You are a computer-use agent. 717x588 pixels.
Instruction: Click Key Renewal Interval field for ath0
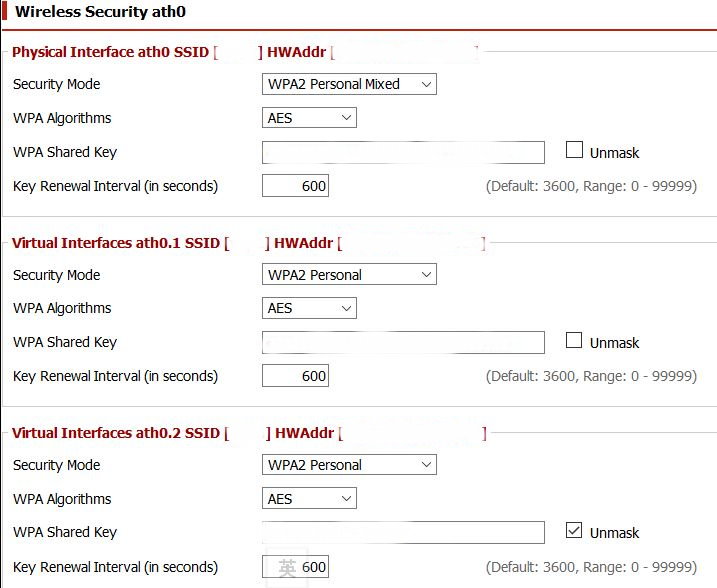pos(295,186)
